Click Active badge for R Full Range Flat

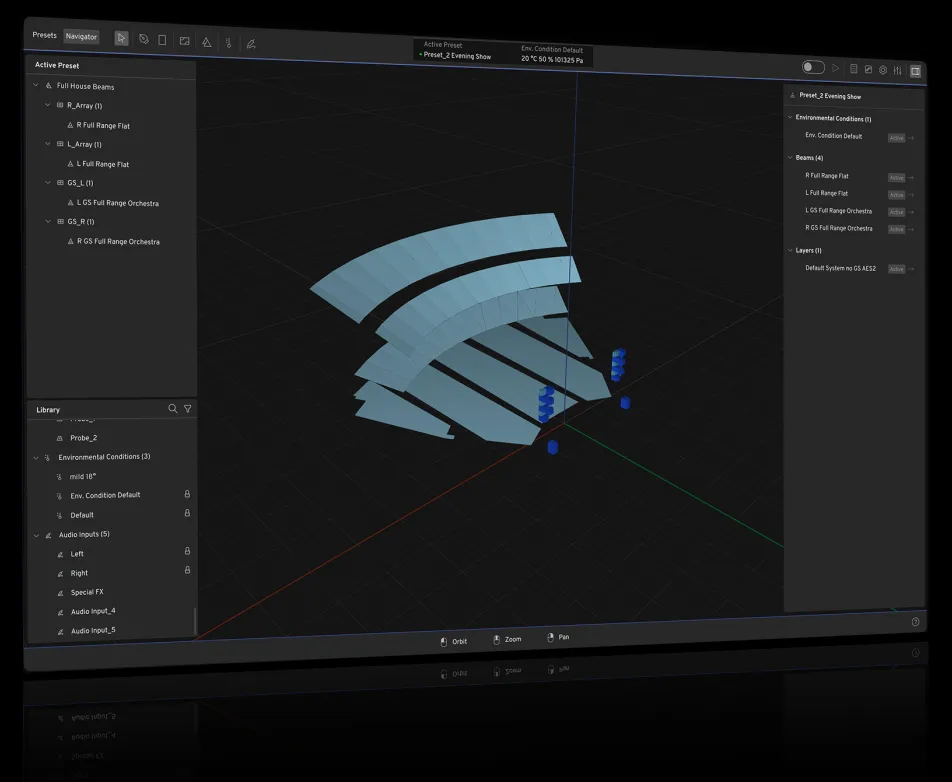pos(896,178)
